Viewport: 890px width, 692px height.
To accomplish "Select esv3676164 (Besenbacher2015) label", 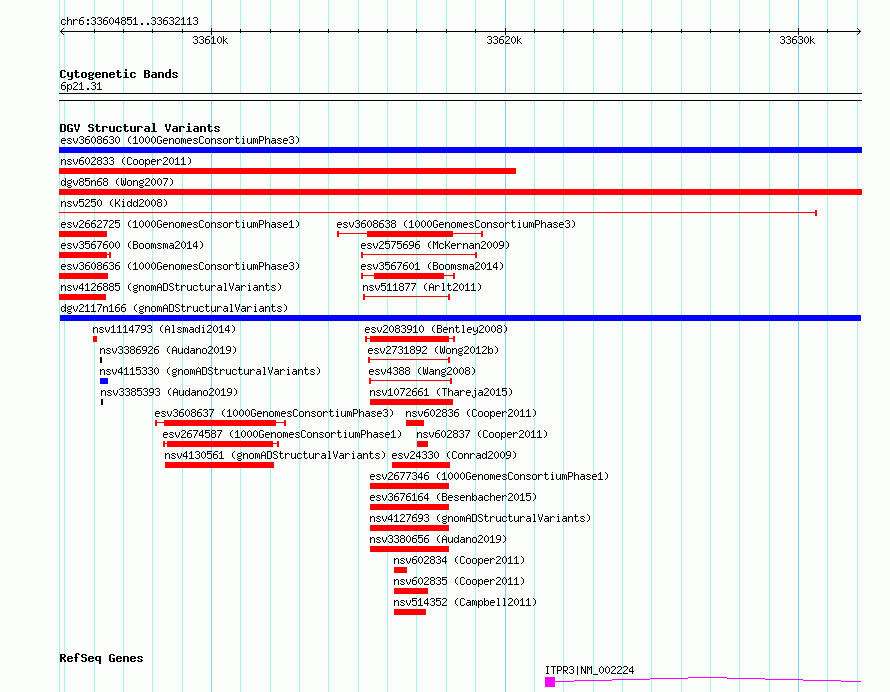I will 453,497.
